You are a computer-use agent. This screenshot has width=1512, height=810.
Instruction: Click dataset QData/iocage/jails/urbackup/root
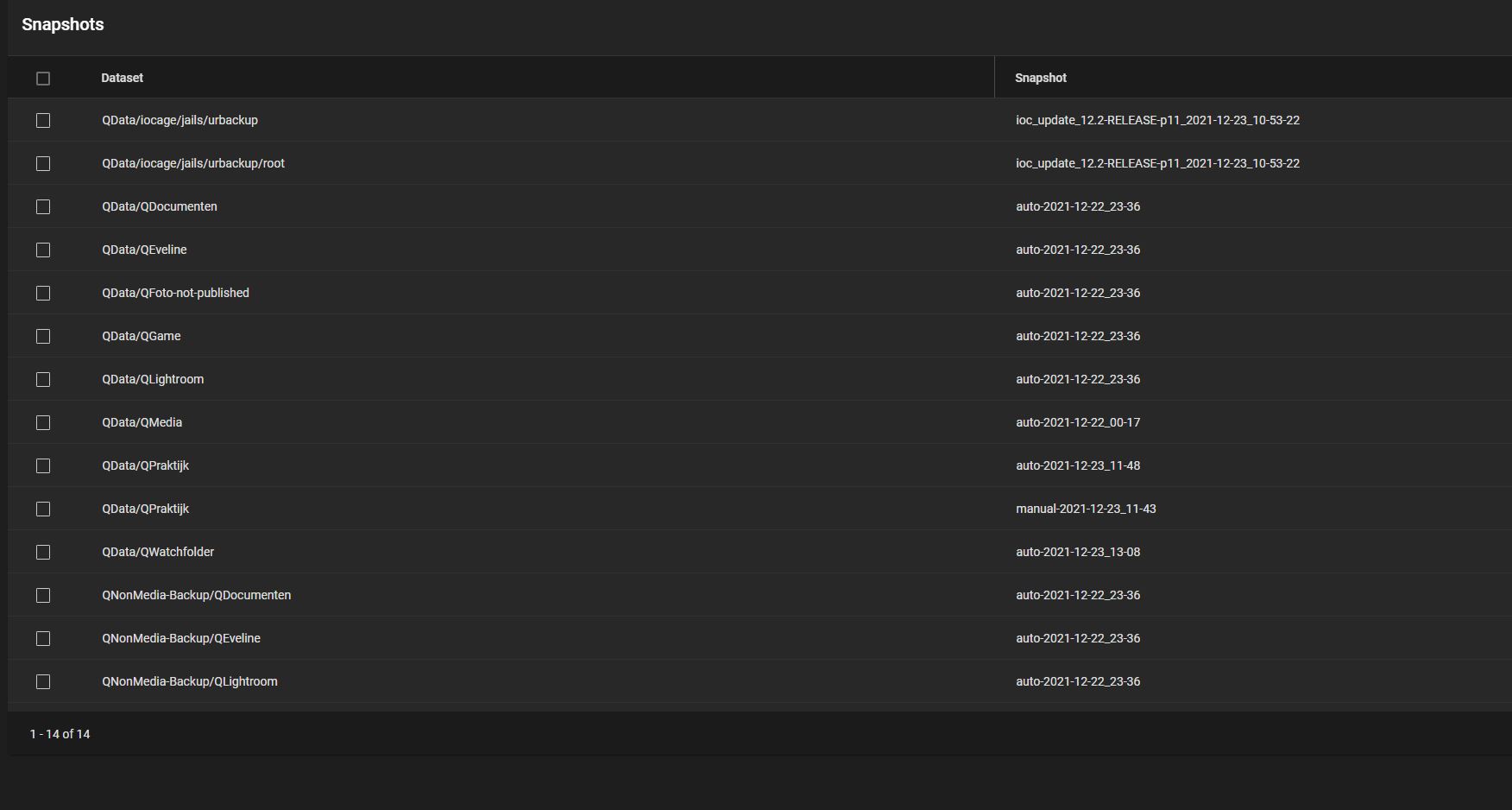click(x=193, y=163)
